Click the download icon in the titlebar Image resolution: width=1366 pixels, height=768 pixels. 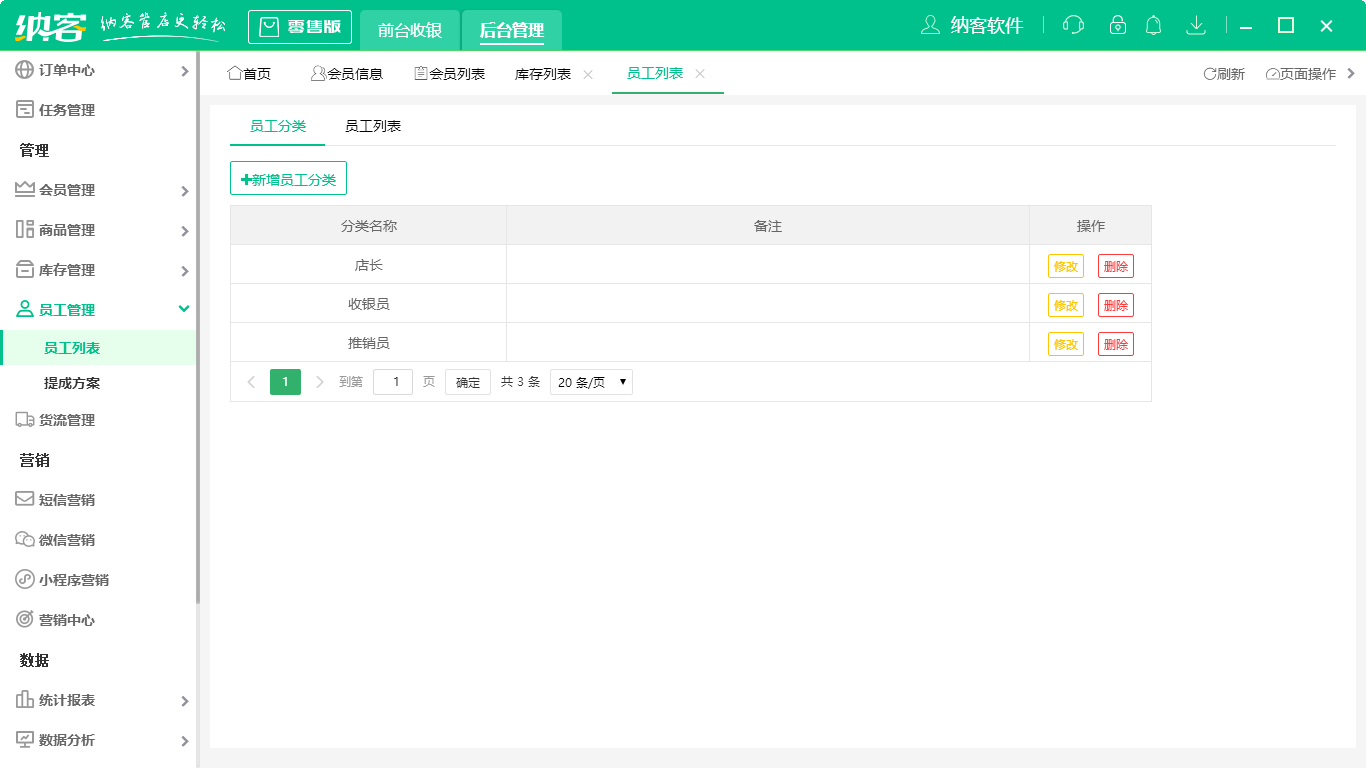tap(1196, 25)
